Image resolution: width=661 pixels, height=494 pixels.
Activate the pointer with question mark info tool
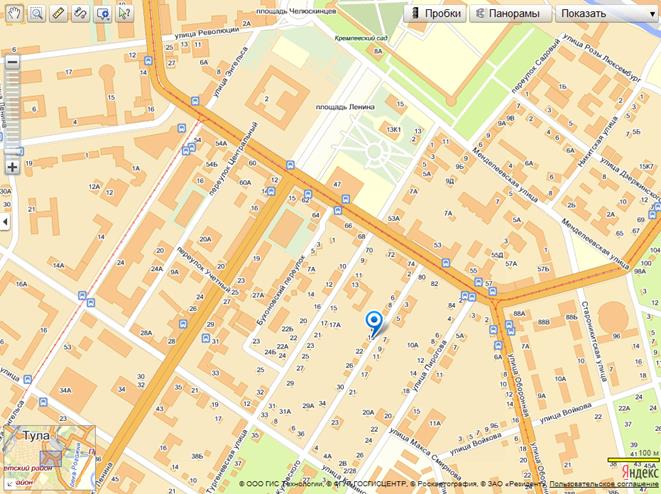124,13
